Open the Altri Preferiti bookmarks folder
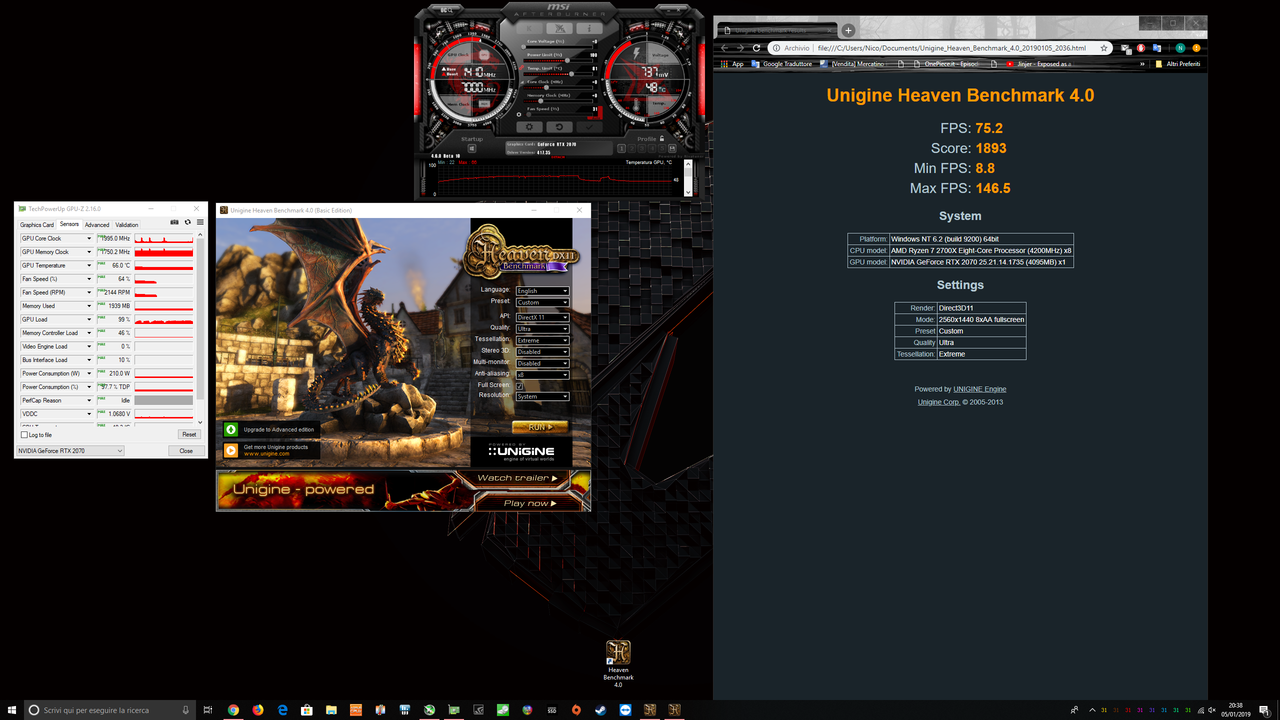 (x=1177, y=64)
